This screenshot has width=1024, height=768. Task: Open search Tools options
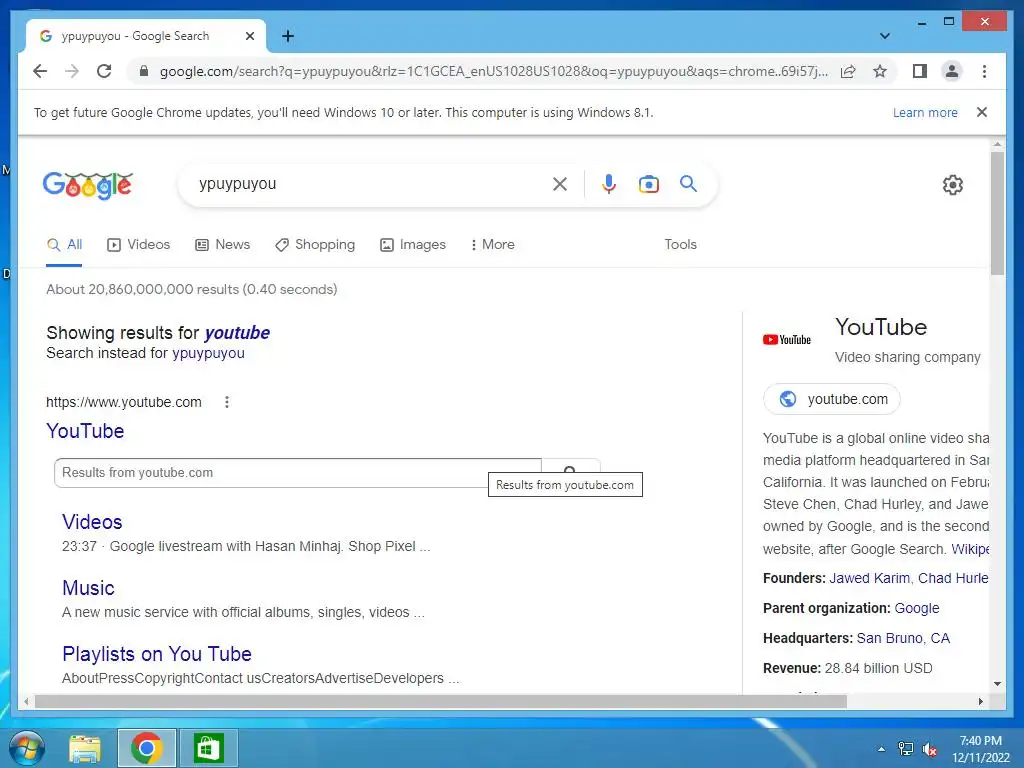[x=680, y=245]
